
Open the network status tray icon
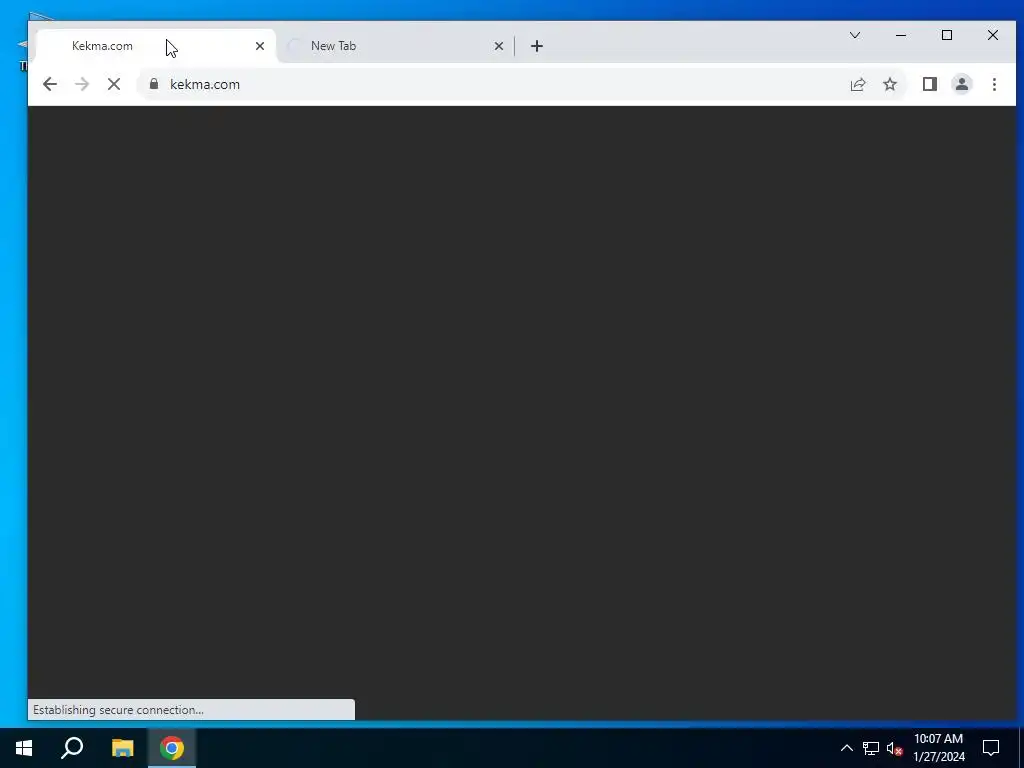[871, 748]
